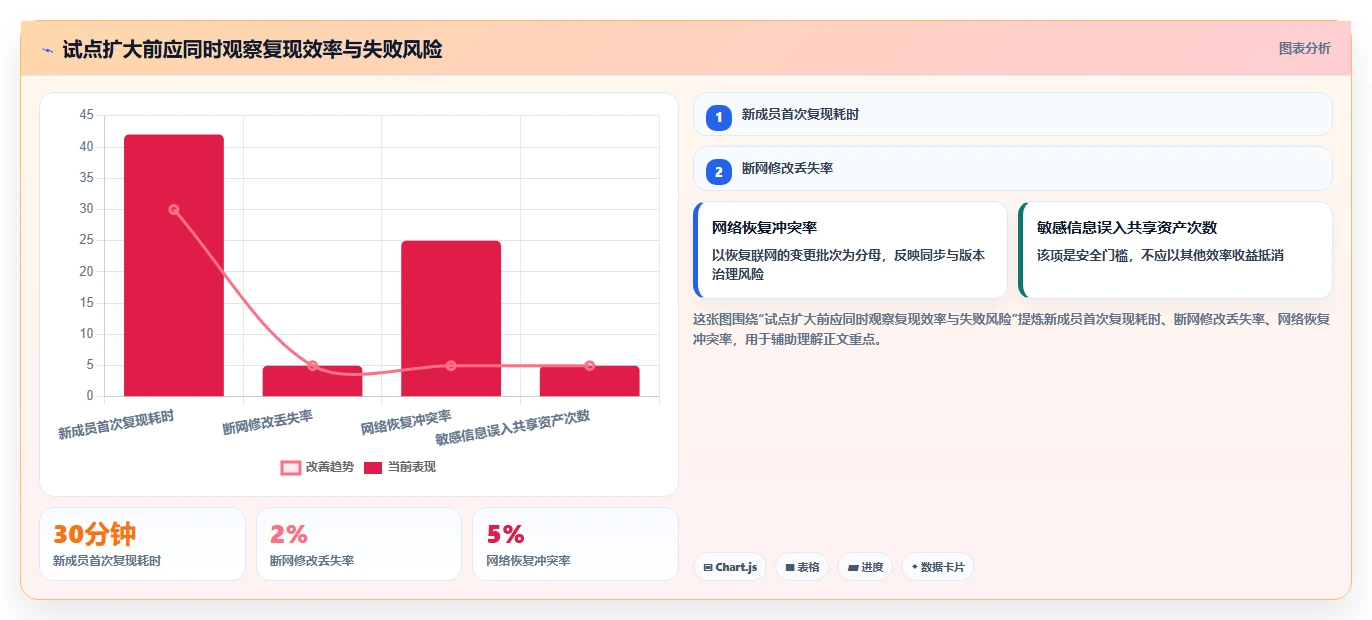
Task: Click the trend point on the 断网修改丢失率 bar
Action: (312, 366)
